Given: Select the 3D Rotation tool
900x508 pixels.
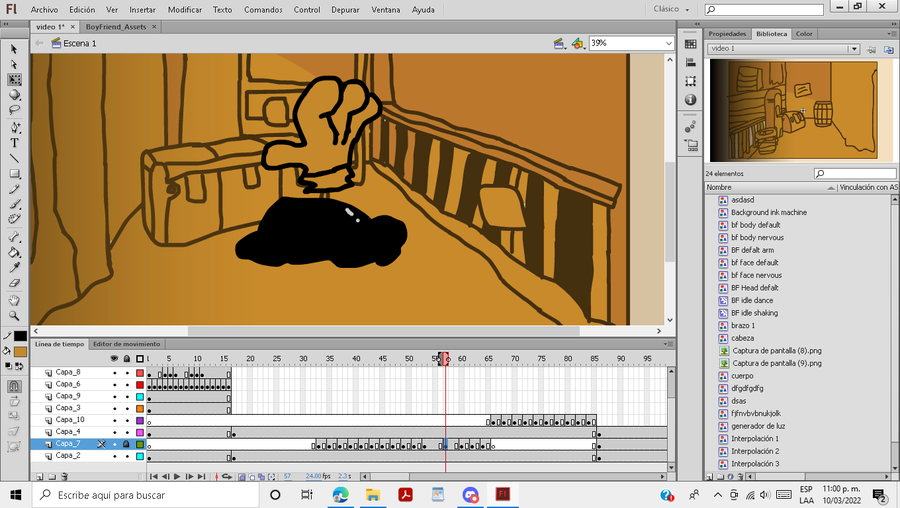Looking at the screenshot, I should pos(14,95).
